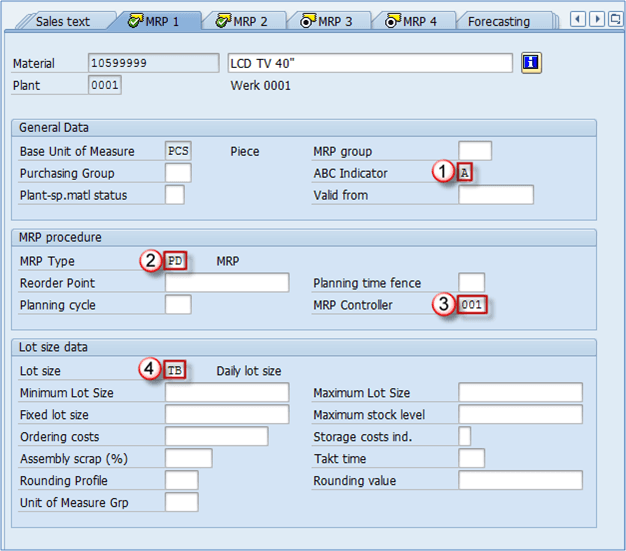Viewport: 626px width, 551px height.
Task: Focus the Maximum stock level field
Action: [x=519, y=415]
